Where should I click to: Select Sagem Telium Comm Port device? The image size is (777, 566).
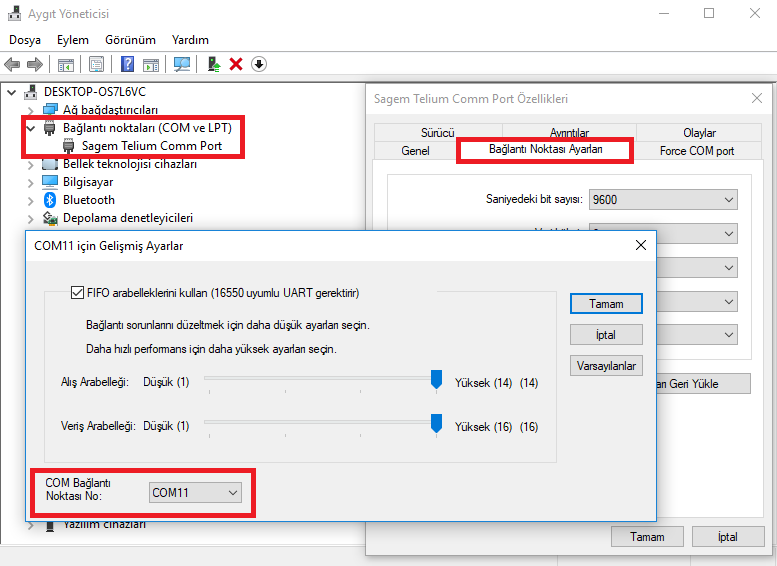[x=151, y=146]
